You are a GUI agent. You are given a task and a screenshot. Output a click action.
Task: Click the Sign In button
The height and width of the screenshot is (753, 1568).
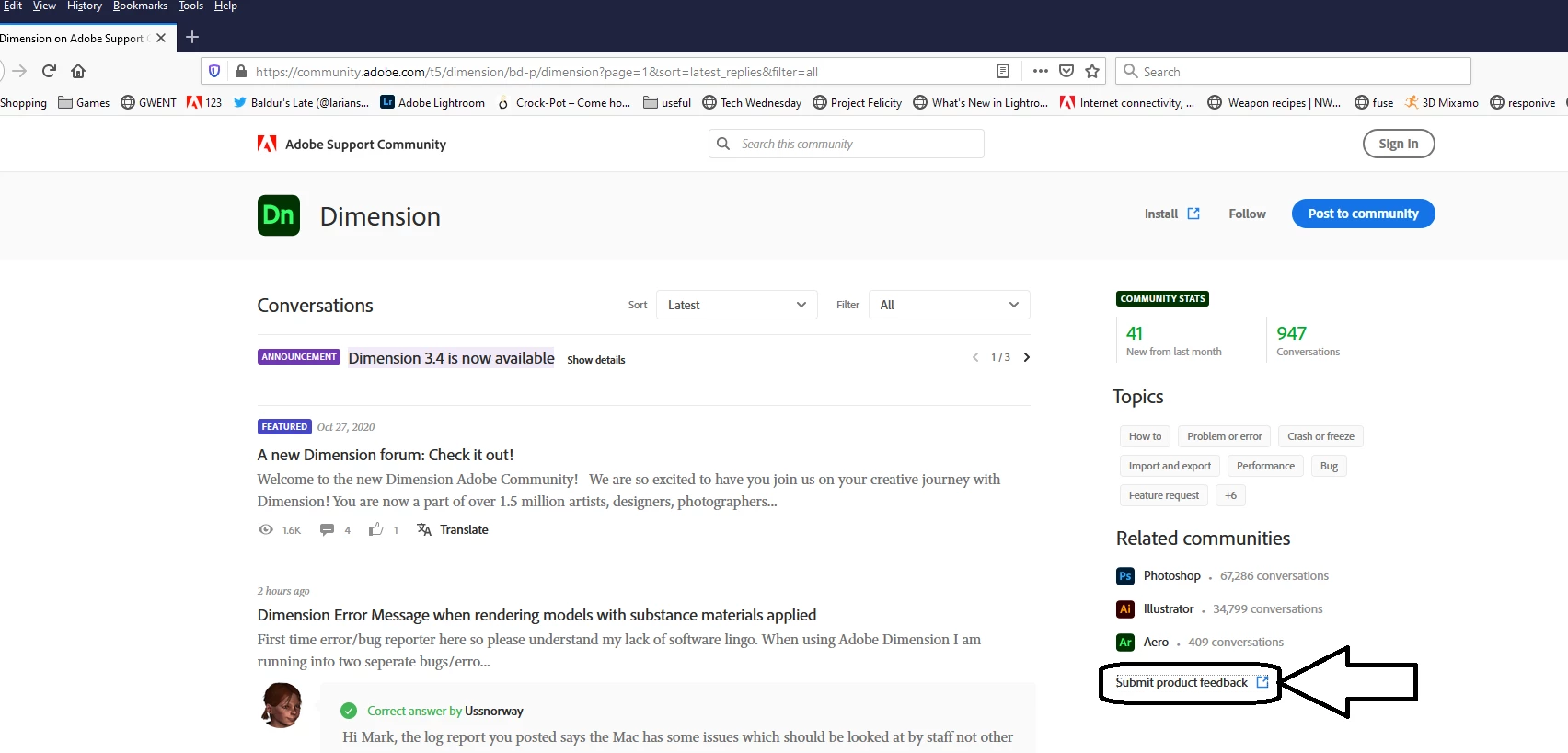tap(1399, 144)
